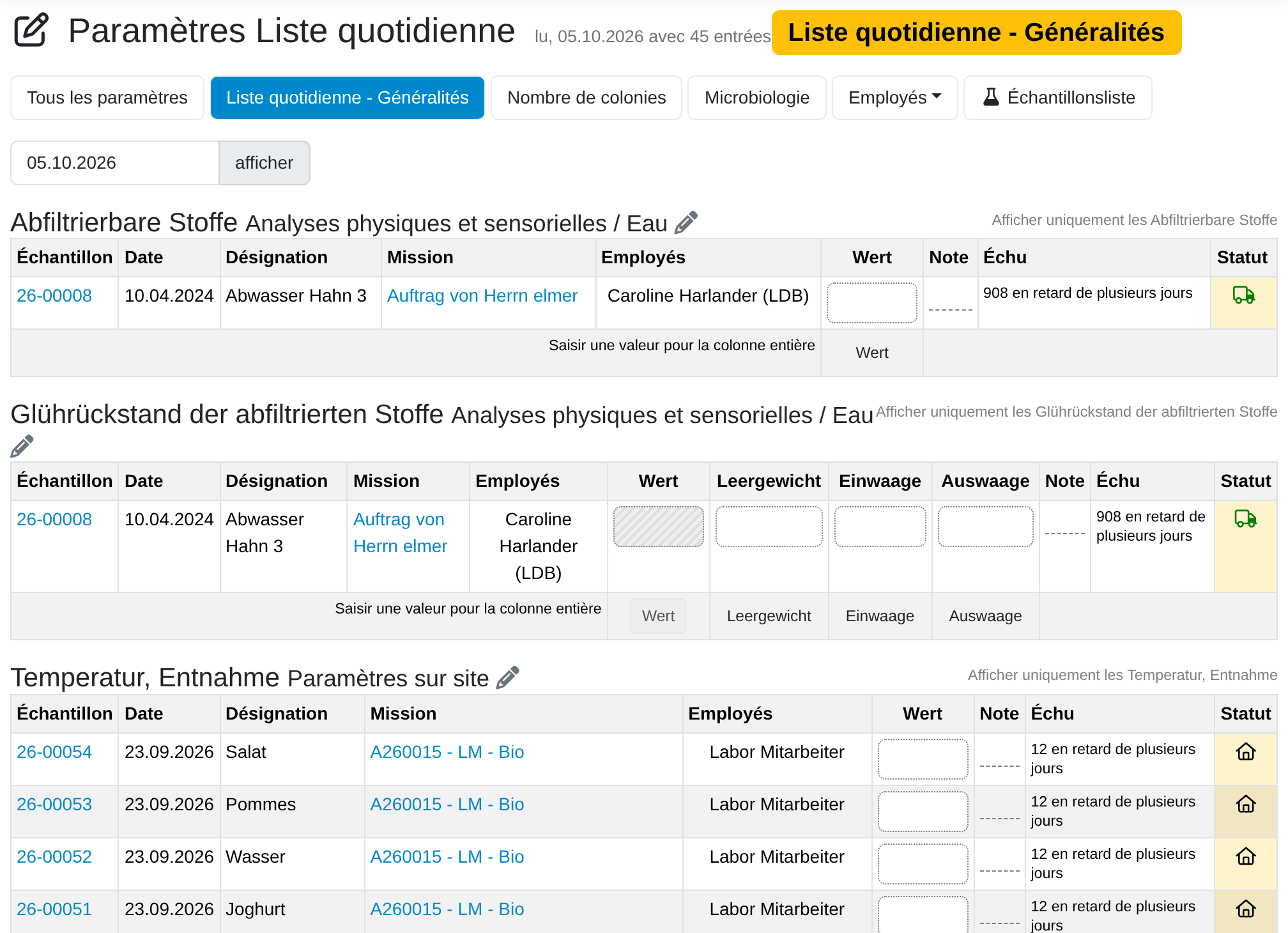Click the pencil icon next to Temperatur, Entnahme
Screen dimensions: 1288x933
(x=508, y=677)
